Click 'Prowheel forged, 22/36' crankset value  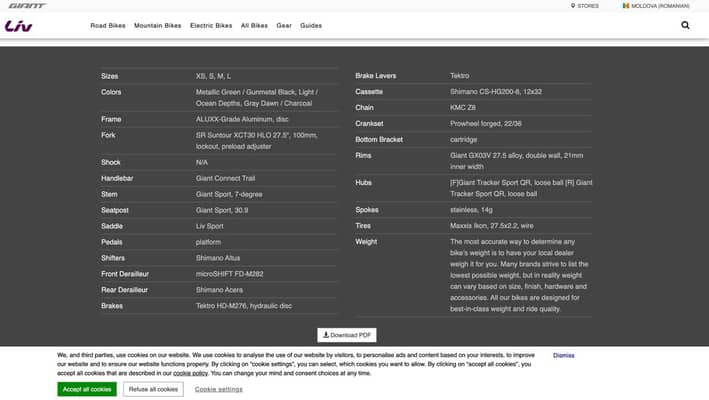tap(486, 123)
